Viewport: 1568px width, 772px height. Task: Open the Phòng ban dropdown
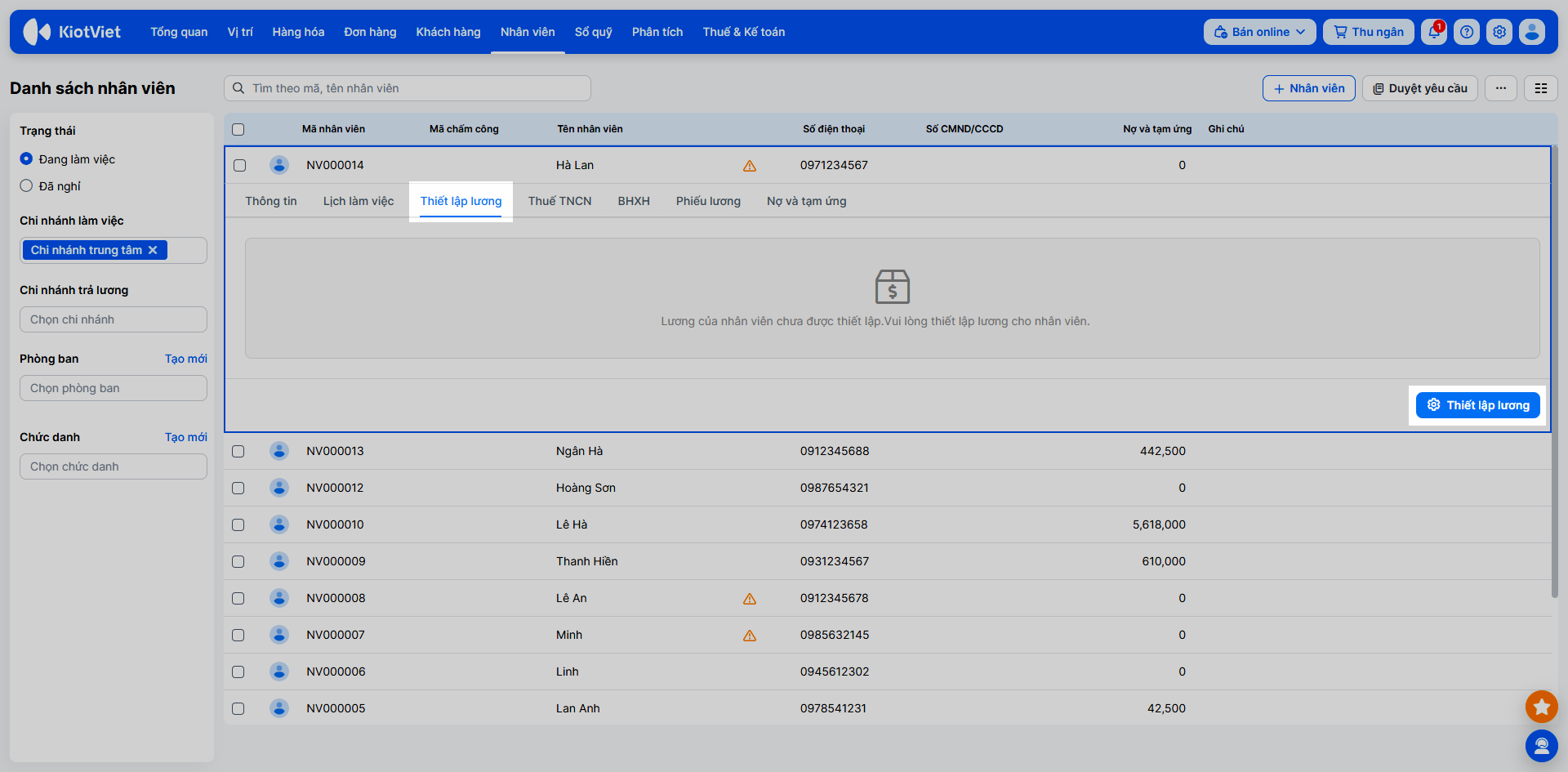pos(114,388)
